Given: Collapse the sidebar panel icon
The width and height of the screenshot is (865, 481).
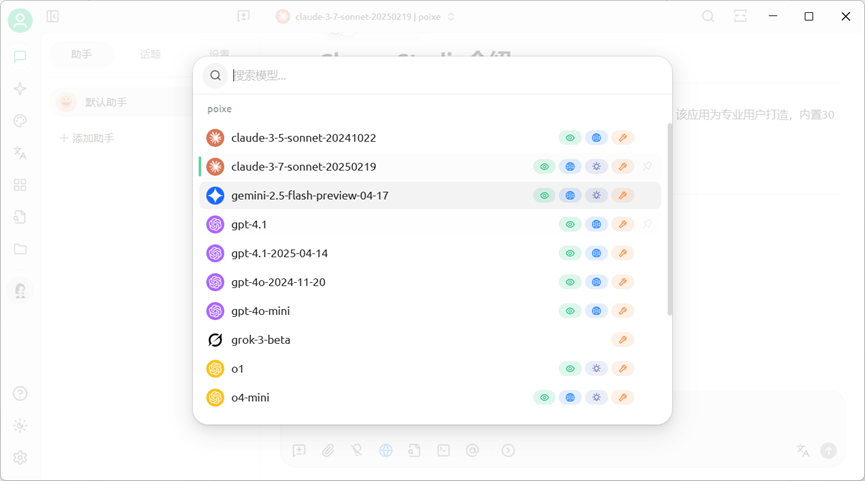Looking at the screenshot, I should point(53,17).
